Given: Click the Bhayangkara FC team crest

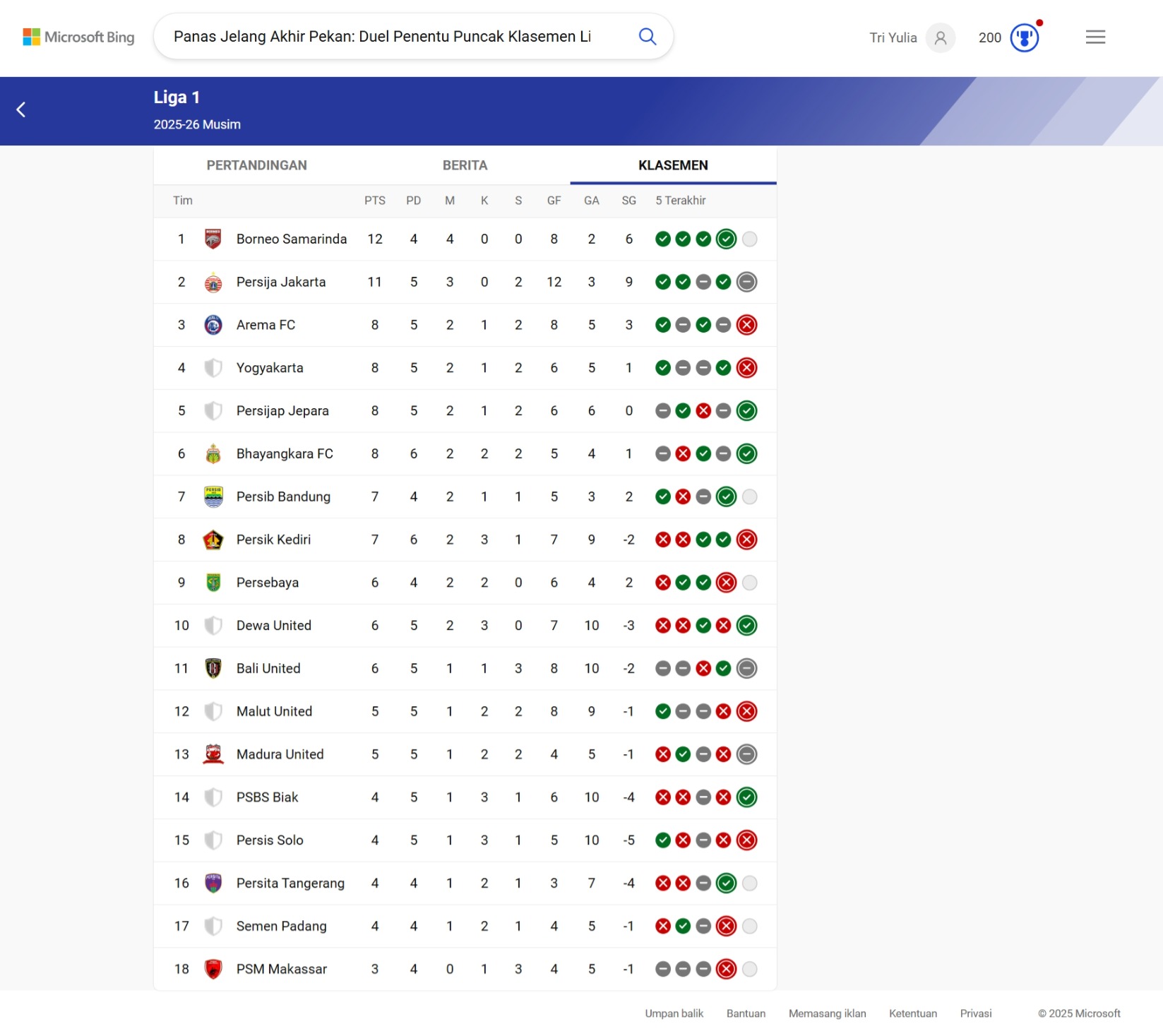Looking at the screenshot, I should tap(213, 454).
